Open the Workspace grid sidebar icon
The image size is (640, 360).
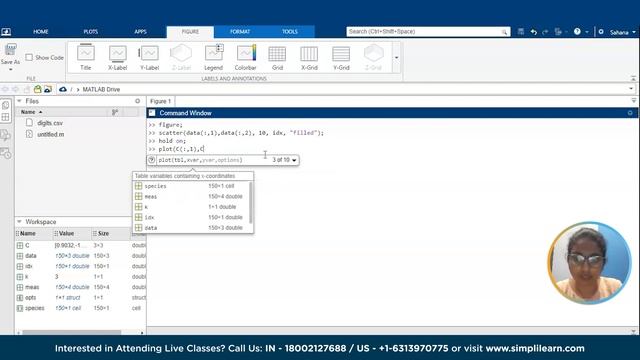tap(6, 118)
